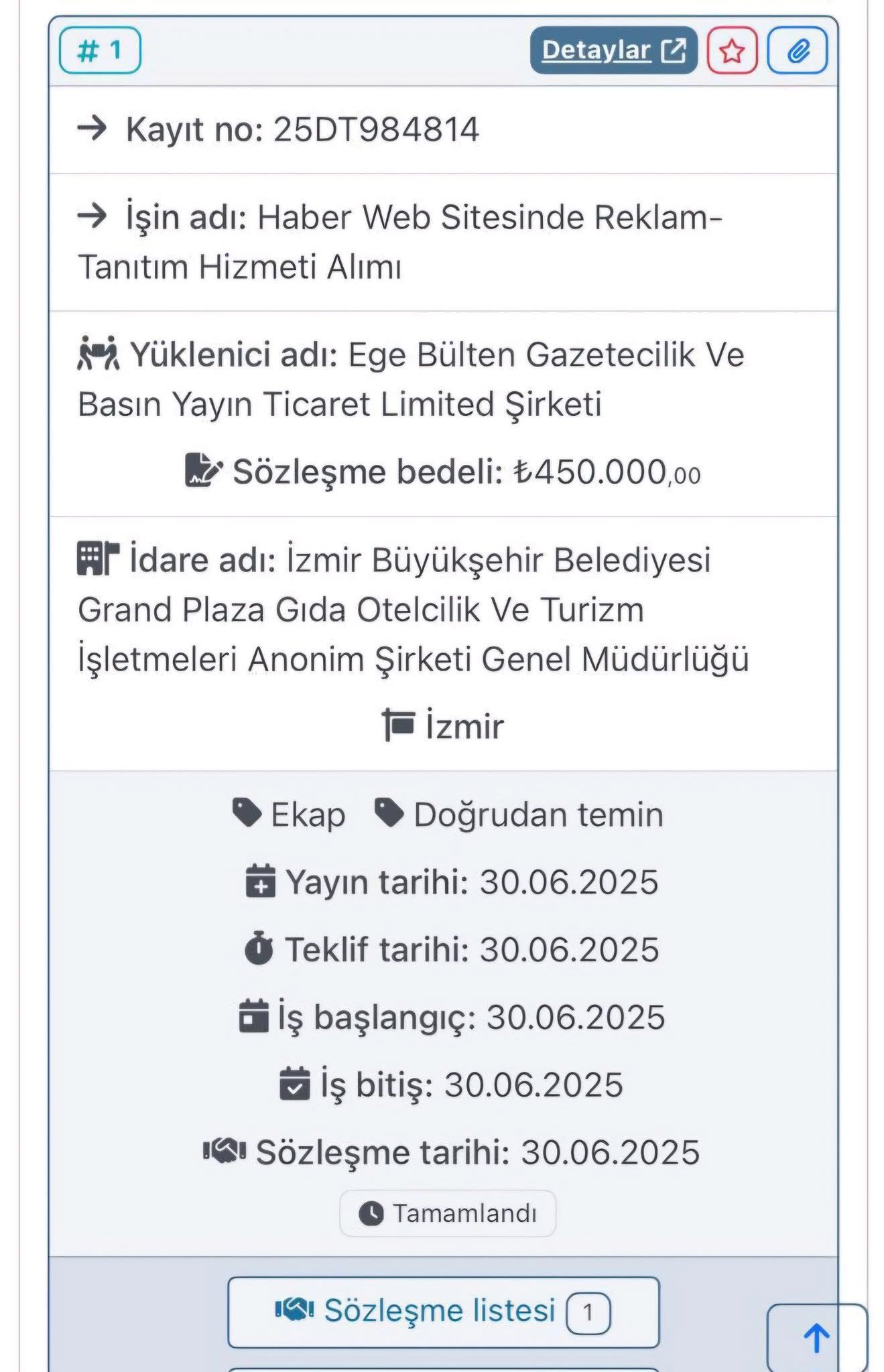884x1372 pixels.
Task: Click the calendar-plus icon beside Yayın tarihi
Action: 261,881
